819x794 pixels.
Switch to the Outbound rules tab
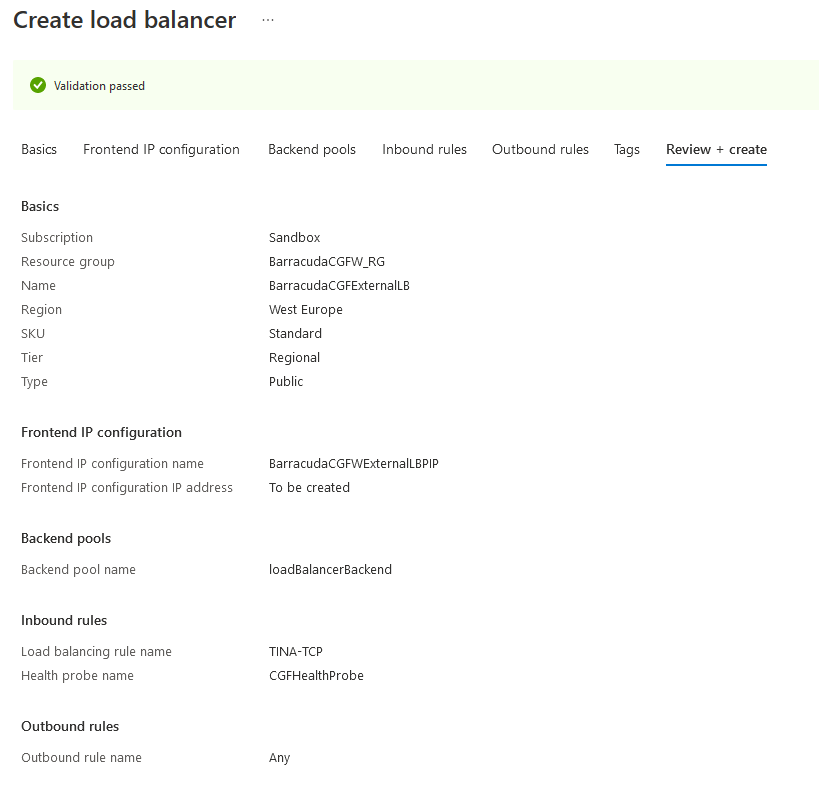click(x=540, y=149)
